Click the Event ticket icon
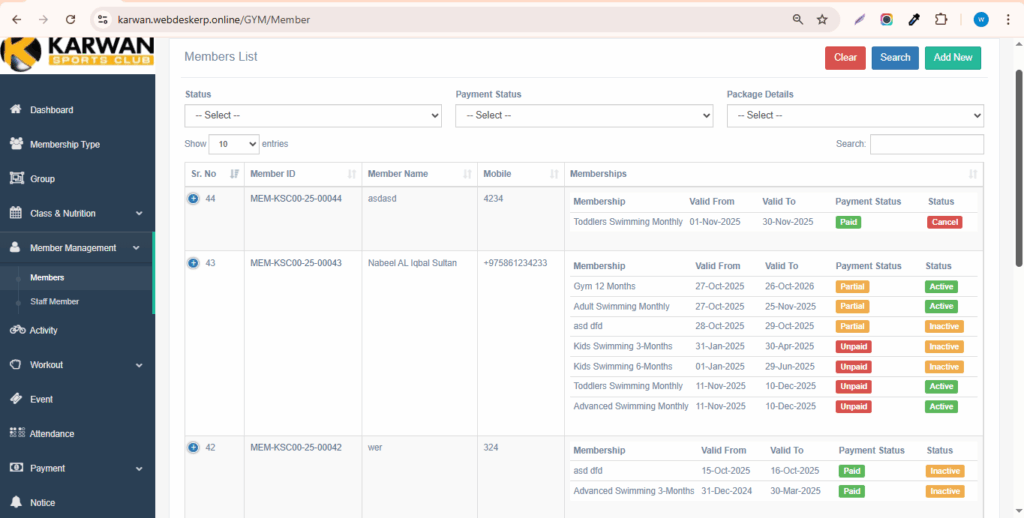The height and width of the screenshot is (518, 1024). click(16, 399)
